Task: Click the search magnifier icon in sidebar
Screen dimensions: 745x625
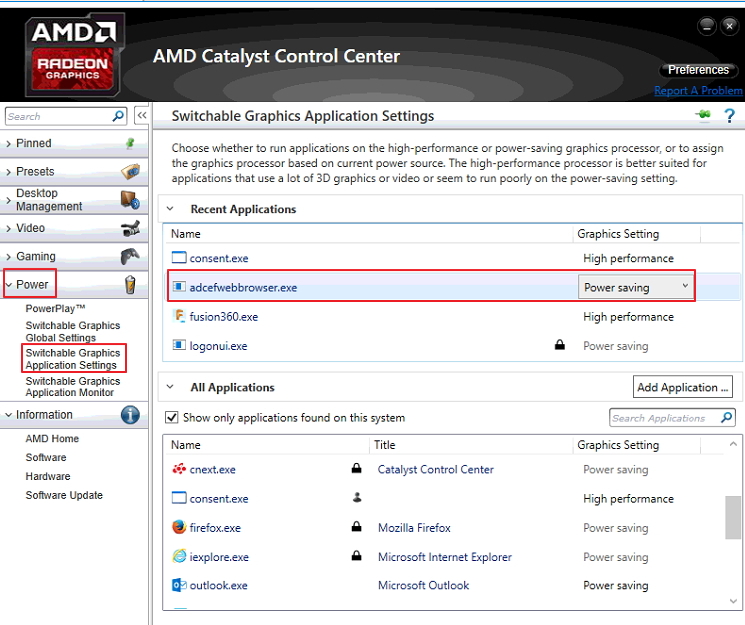Action: (x=118, y=116)
